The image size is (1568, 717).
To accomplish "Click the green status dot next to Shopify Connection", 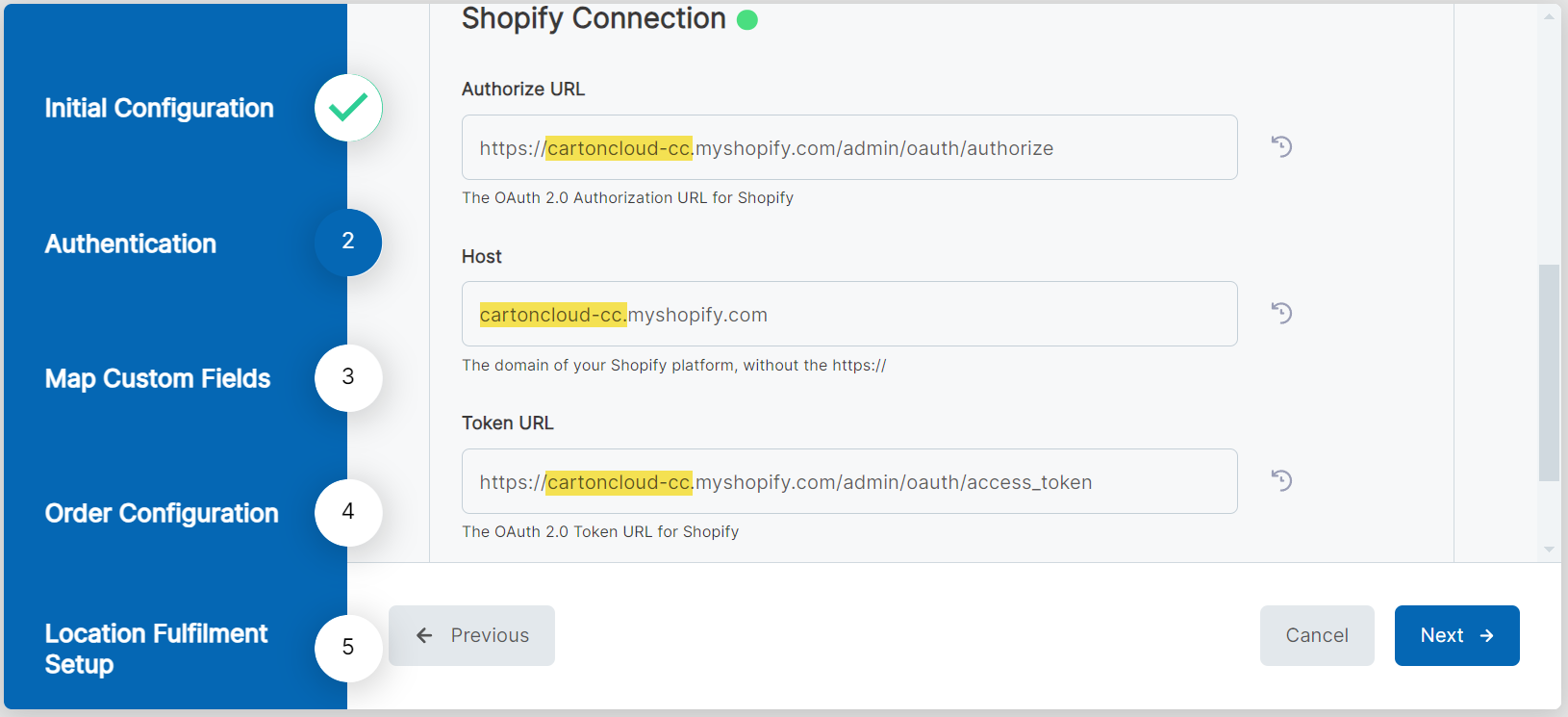I will 749,19.
